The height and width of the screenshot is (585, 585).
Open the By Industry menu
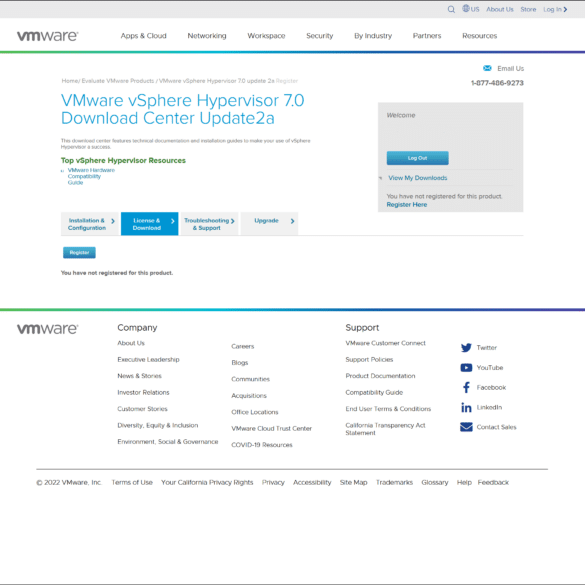pos(373,36)
